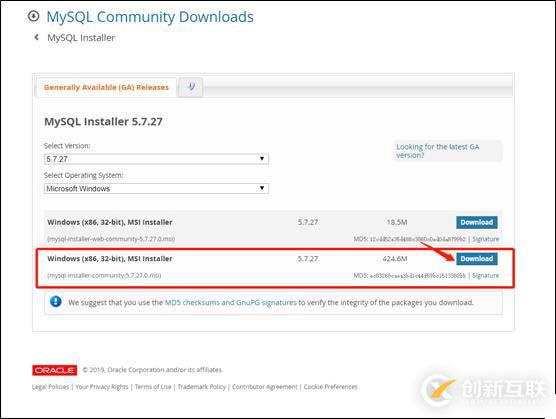Click the back chevron before MySQL Installer

click(x=36, y=37)
